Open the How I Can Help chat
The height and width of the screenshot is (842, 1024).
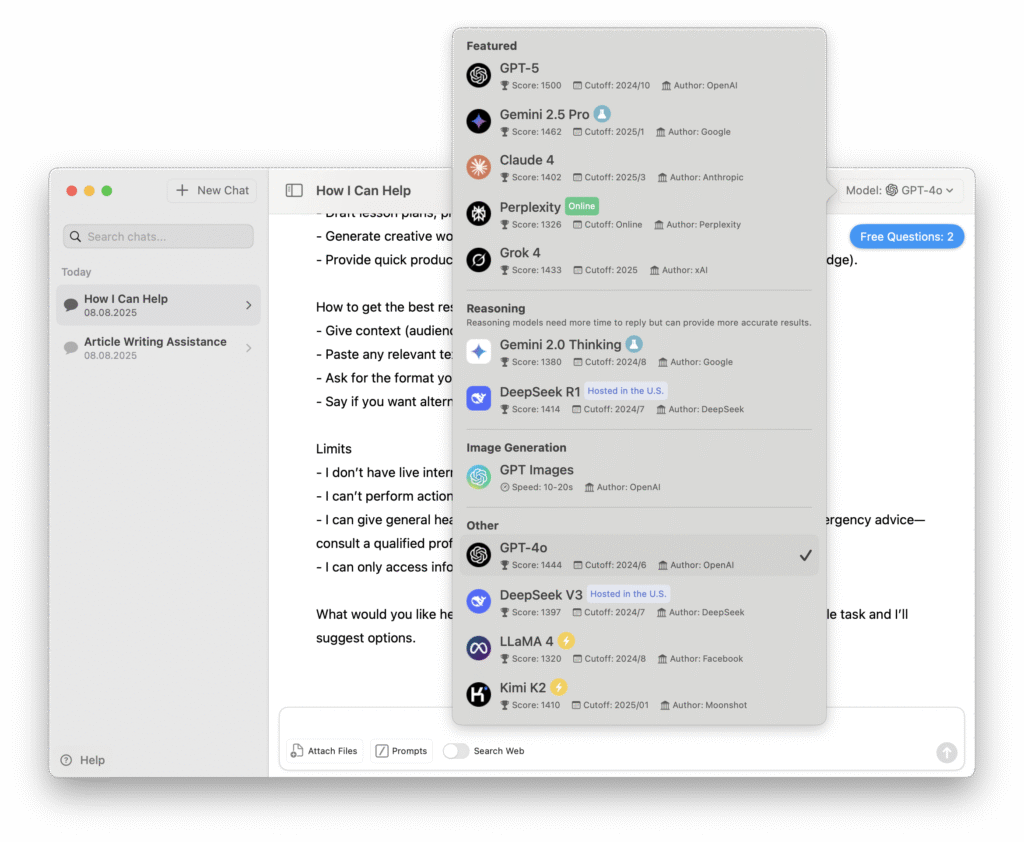click(158, 305)
